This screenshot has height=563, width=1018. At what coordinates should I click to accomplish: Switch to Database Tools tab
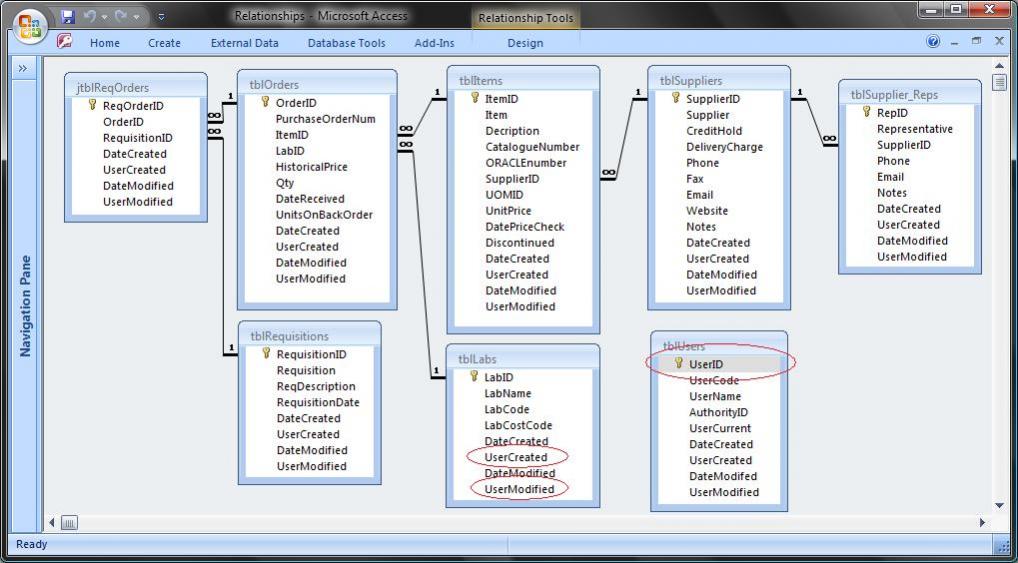tap(346, 43)
